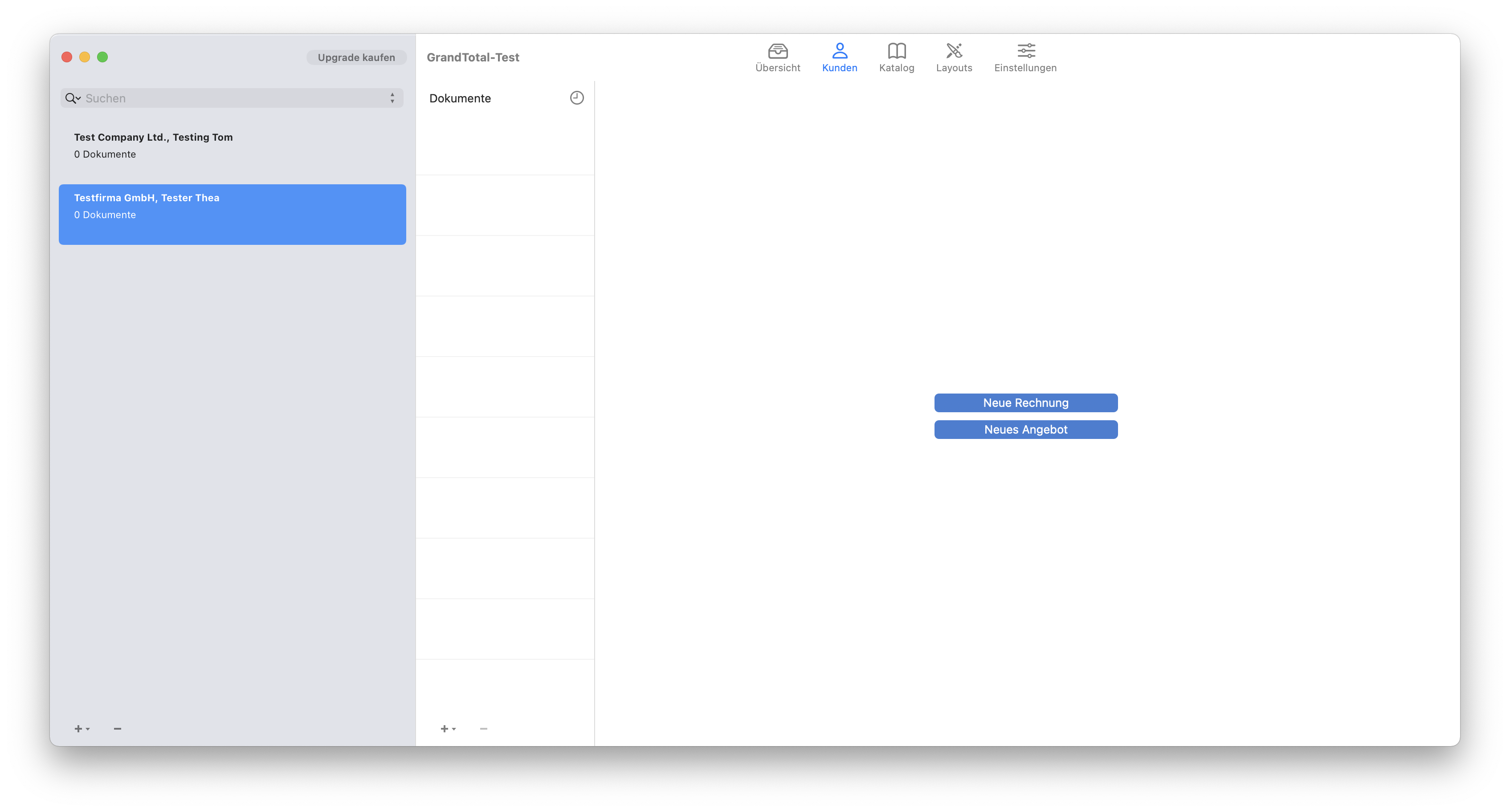
Task: Click the Upgrade kaufen button
Action: [x=356, y=57]
